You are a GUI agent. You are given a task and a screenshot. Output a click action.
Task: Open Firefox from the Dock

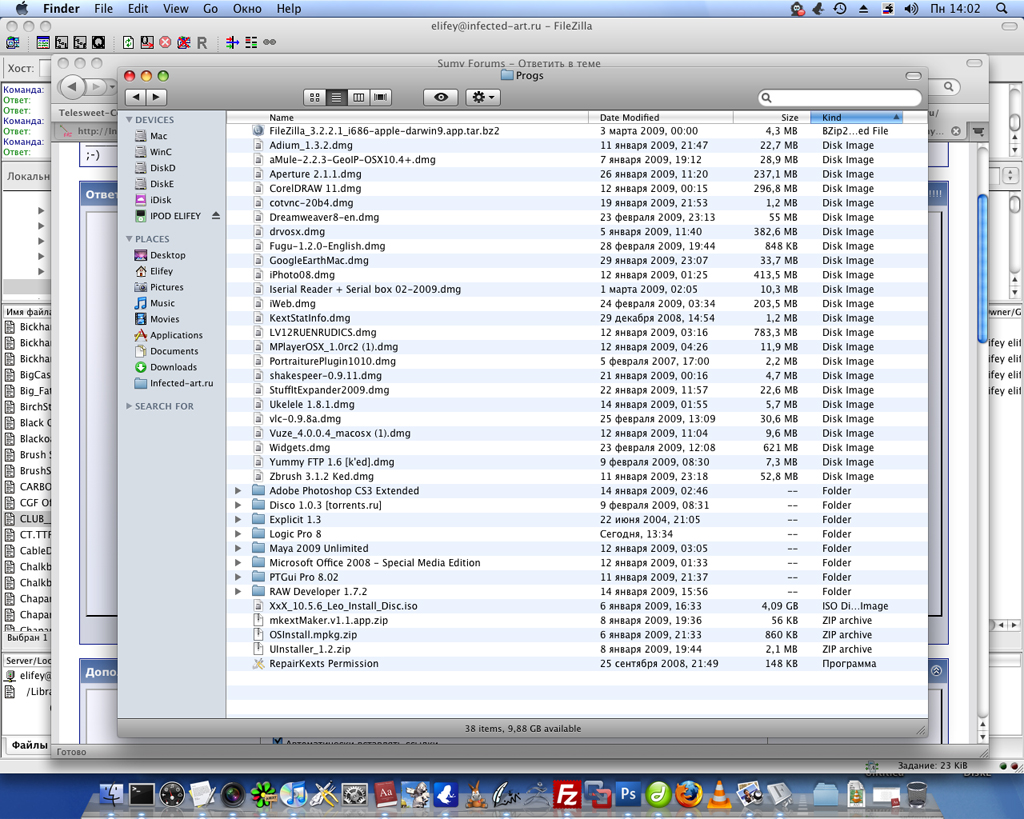(688, 795)
